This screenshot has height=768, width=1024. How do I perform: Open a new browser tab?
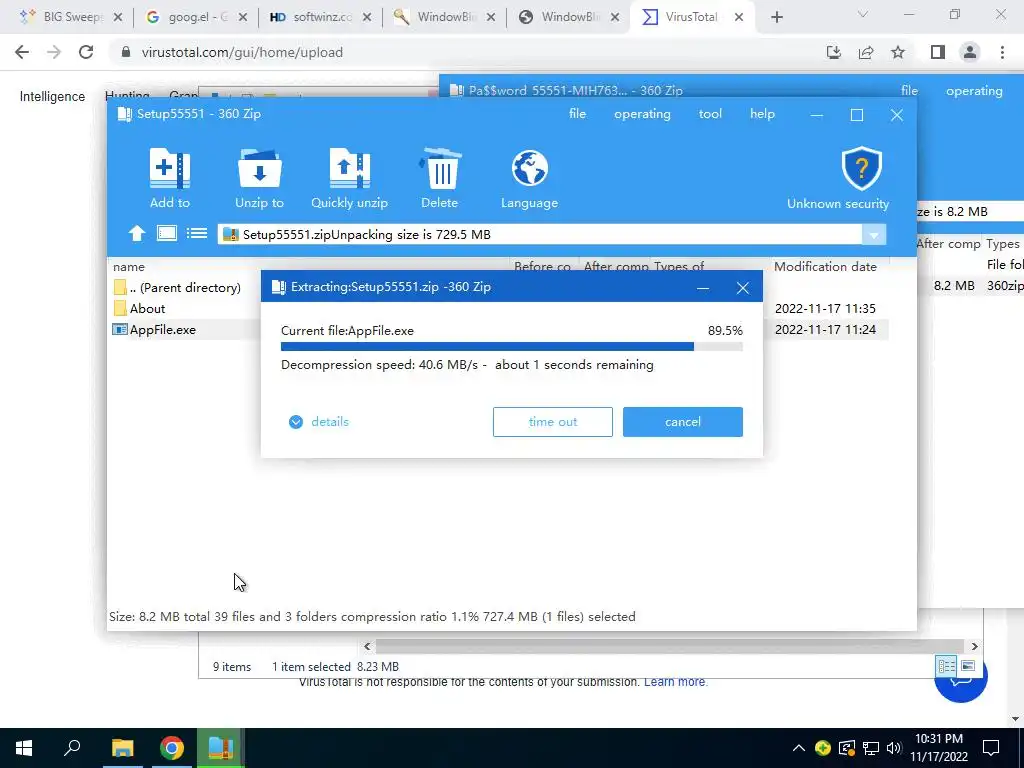776,18
